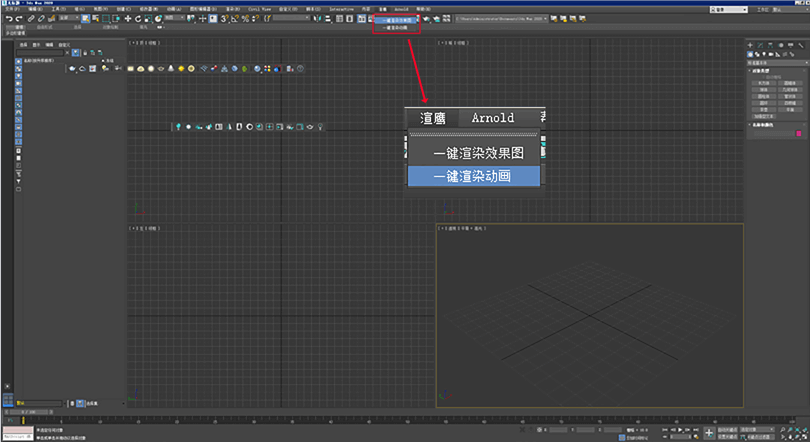Open the Arnold menu in enlarged callout
This screenshot has height=442, width=810.
[x=492, y=117]
